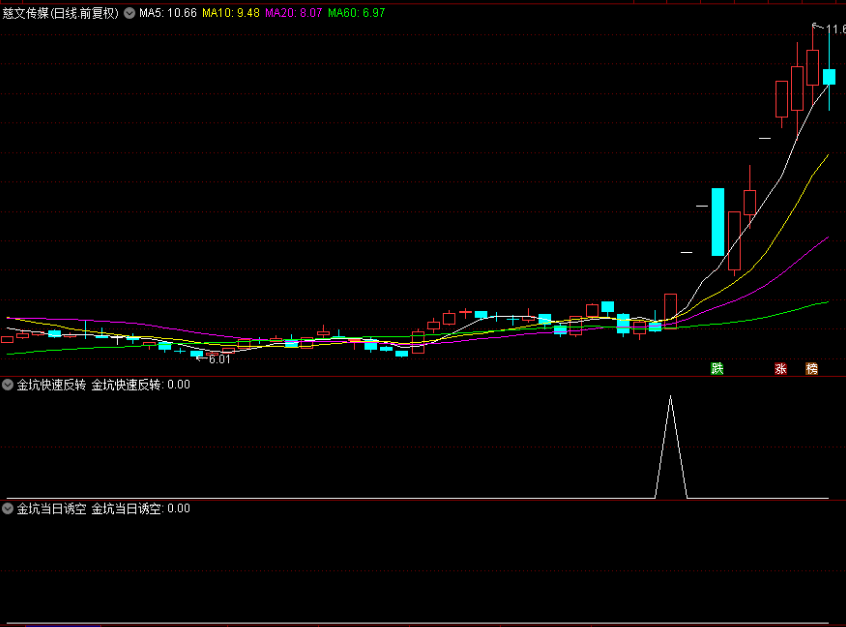Open the main chart indicator dropdown arrow
The image size is (846, 627).
129,13
